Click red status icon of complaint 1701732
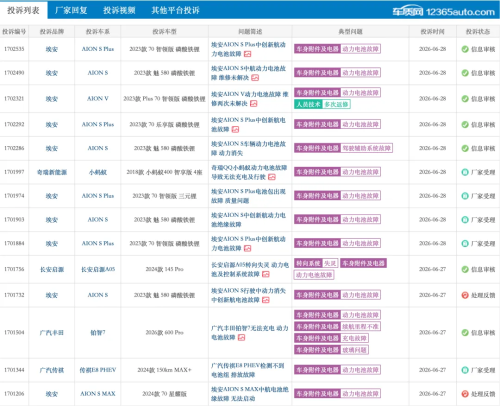Viewport: 500px width, 406px height. pos(465,295)
